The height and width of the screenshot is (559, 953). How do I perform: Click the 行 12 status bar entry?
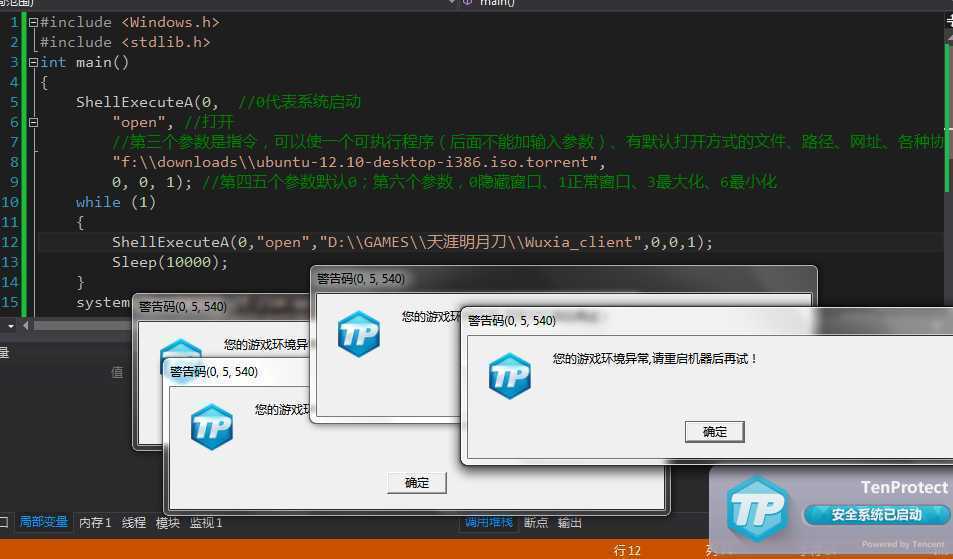tap(627, 550)
